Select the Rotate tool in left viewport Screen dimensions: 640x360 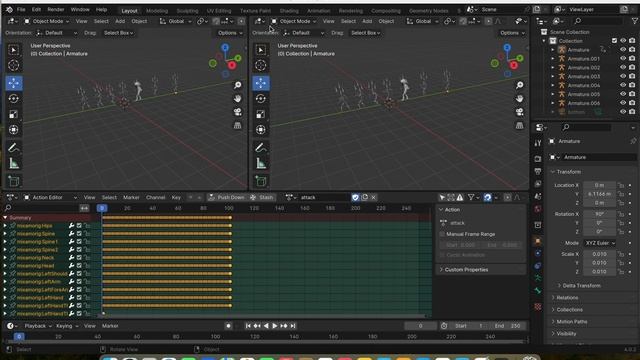(x=13, y=99)
